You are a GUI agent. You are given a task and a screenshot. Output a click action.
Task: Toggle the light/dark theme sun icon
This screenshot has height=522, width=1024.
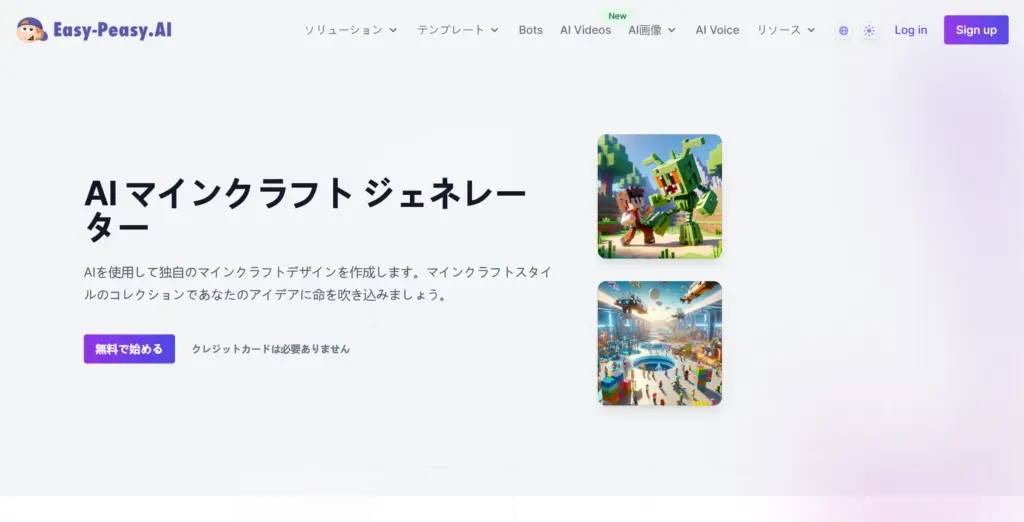point(869,31)
